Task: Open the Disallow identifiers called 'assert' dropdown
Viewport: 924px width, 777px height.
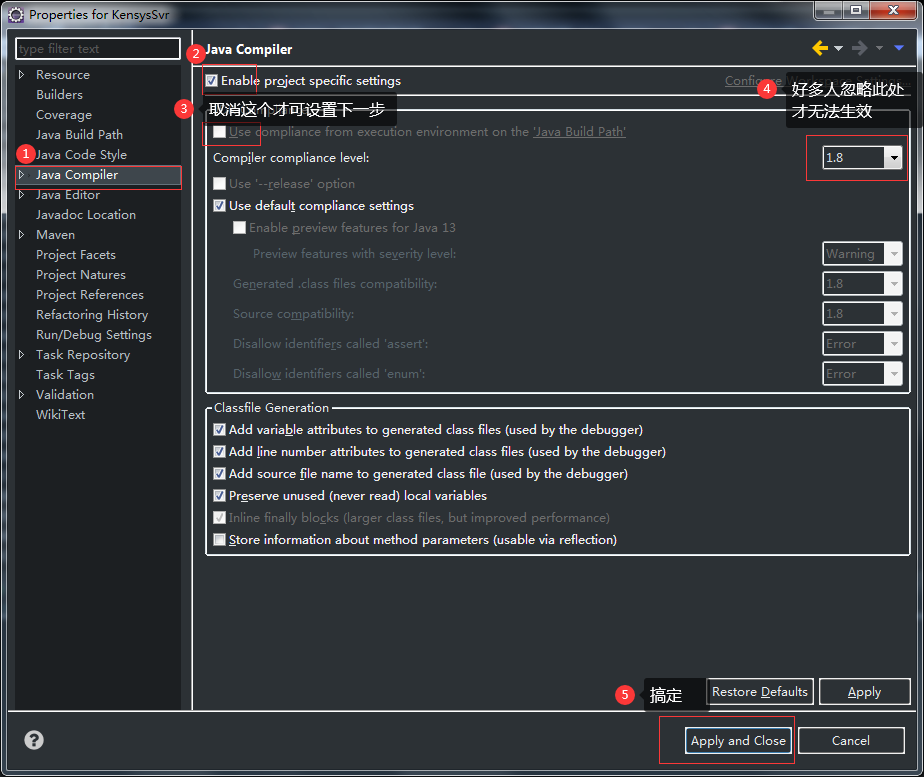Action: point(894,343)
